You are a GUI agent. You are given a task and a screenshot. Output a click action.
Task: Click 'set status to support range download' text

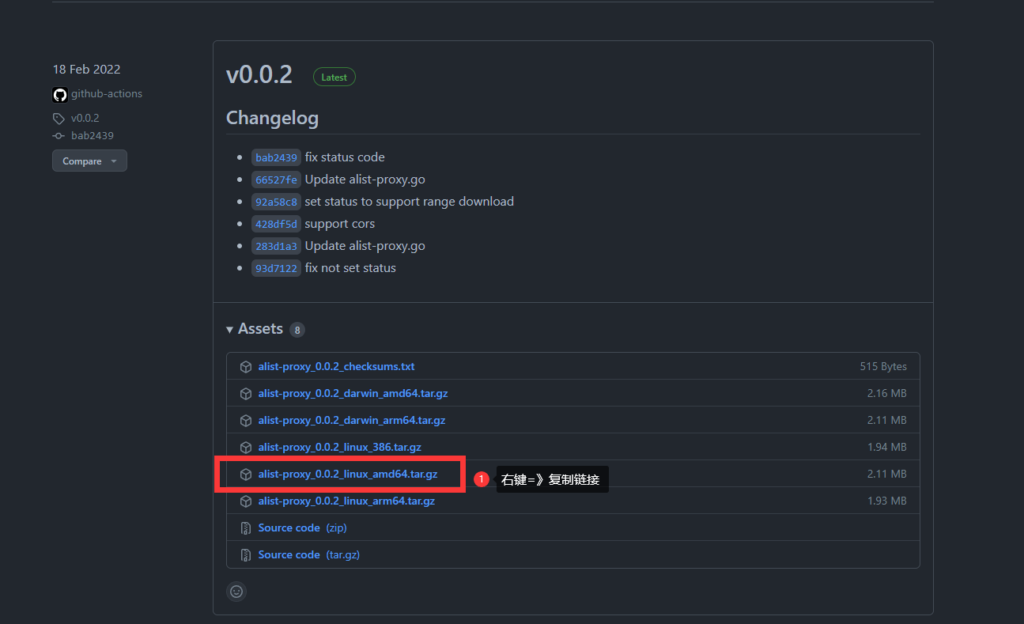(409, 202)
